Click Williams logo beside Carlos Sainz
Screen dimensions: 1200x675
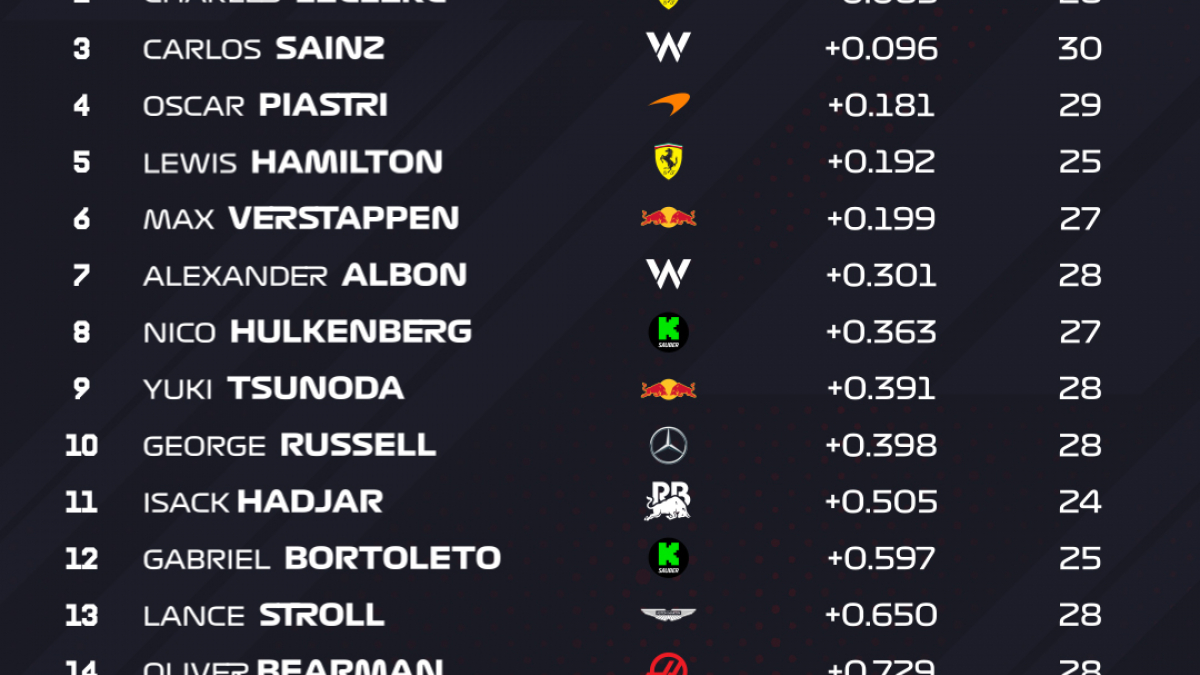(x=668, y=48)
